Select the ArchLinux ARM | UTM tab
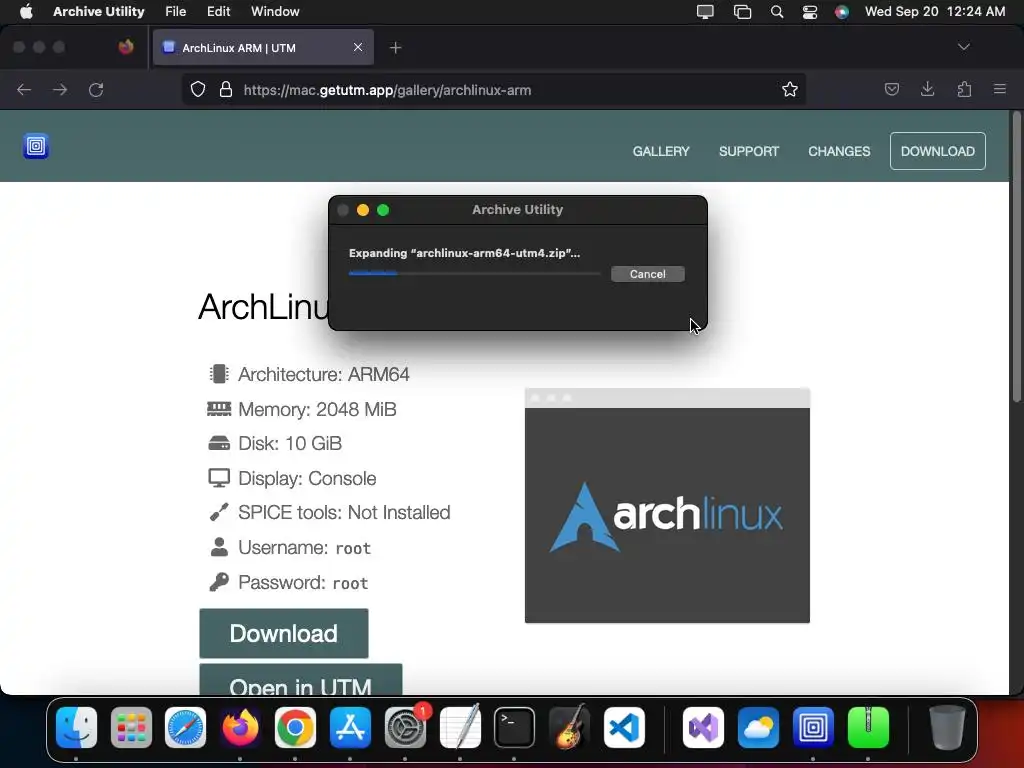This screenshot has height=768, width=1024. 263,48
